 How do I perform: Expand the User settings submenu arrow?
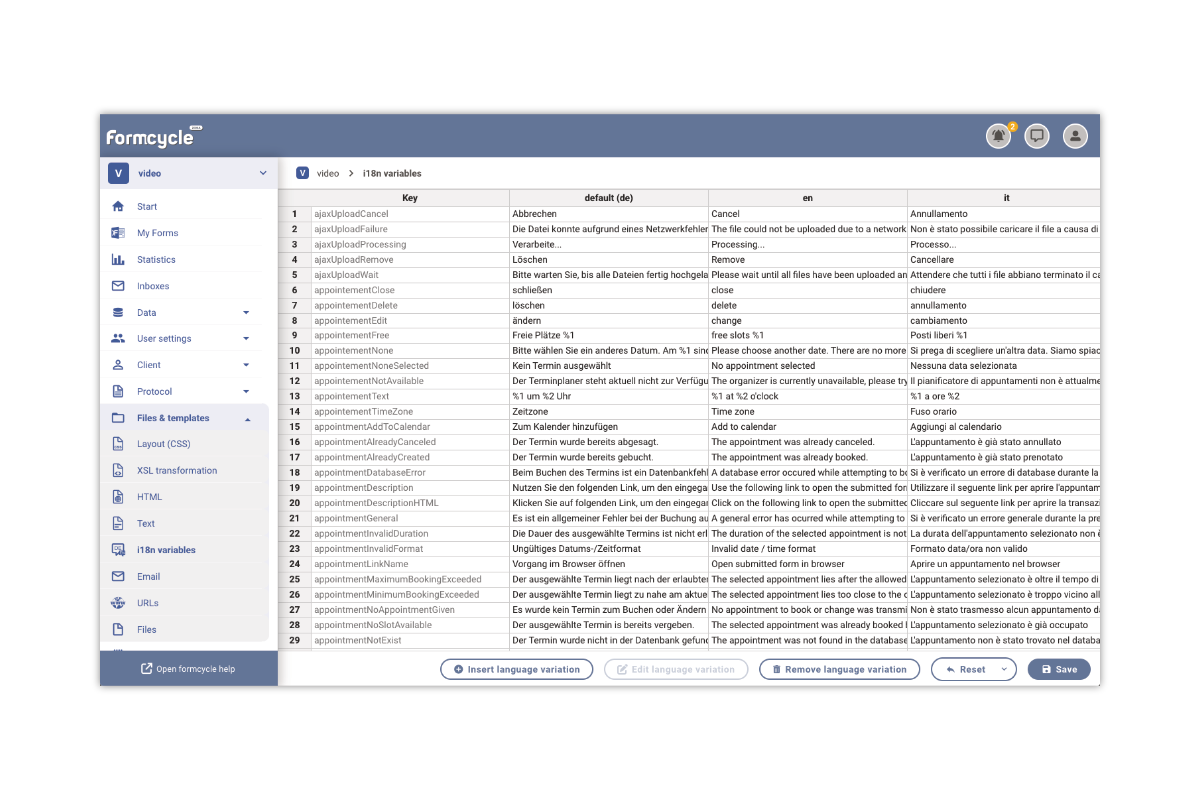click(247, 339)
